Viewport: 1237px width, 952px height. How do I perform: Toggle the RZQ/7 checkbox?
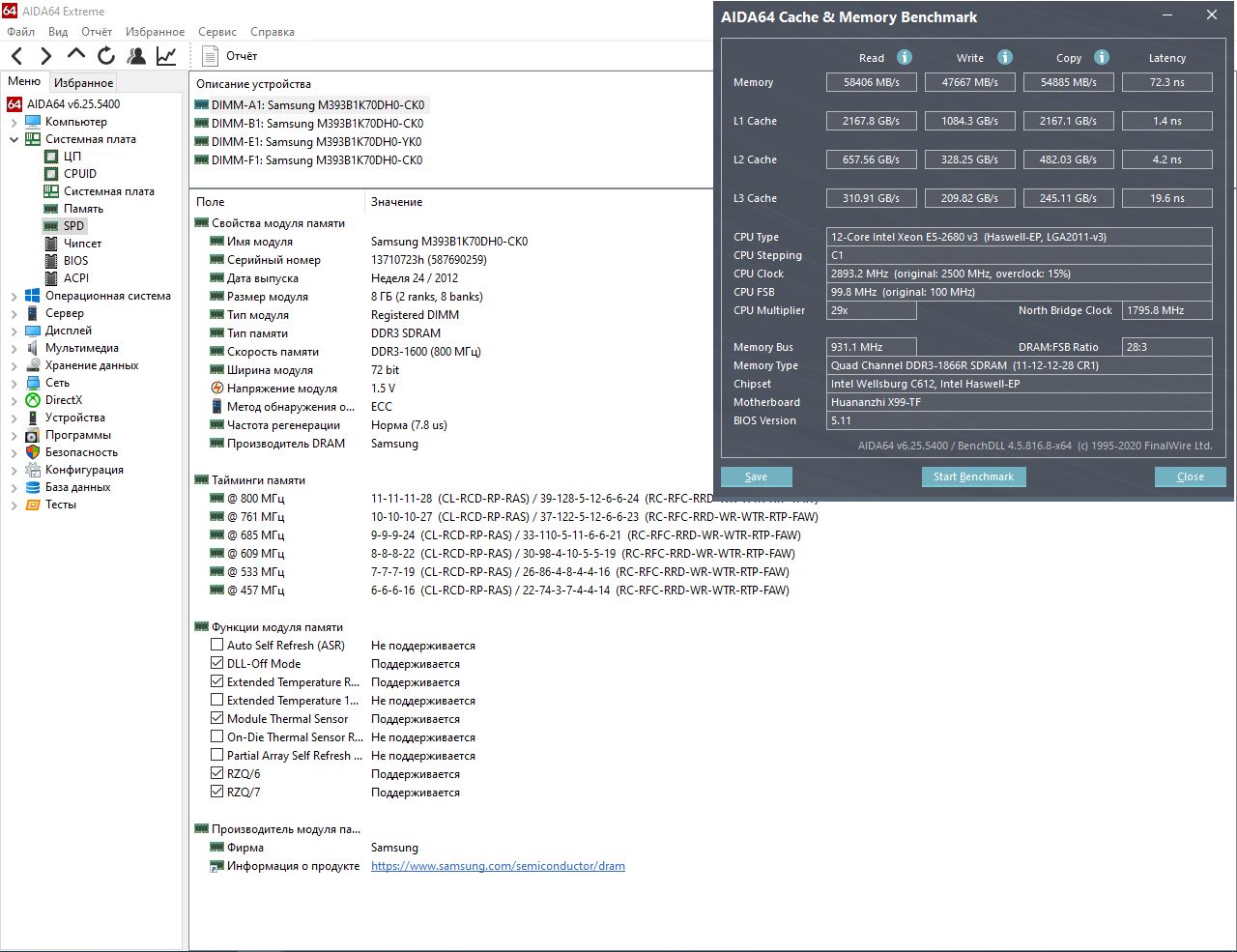[217, 792]
